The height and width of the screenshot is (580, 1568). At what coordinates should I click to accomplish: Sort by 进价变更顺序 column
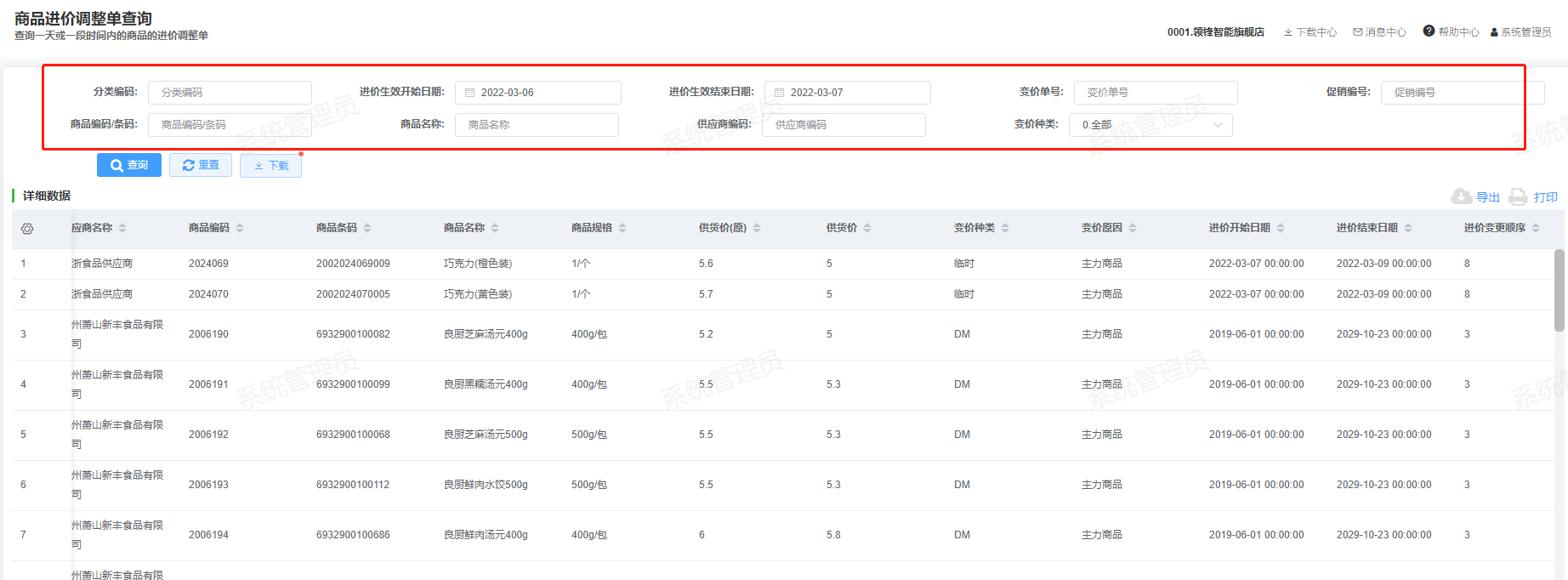tap(1536, 228)
